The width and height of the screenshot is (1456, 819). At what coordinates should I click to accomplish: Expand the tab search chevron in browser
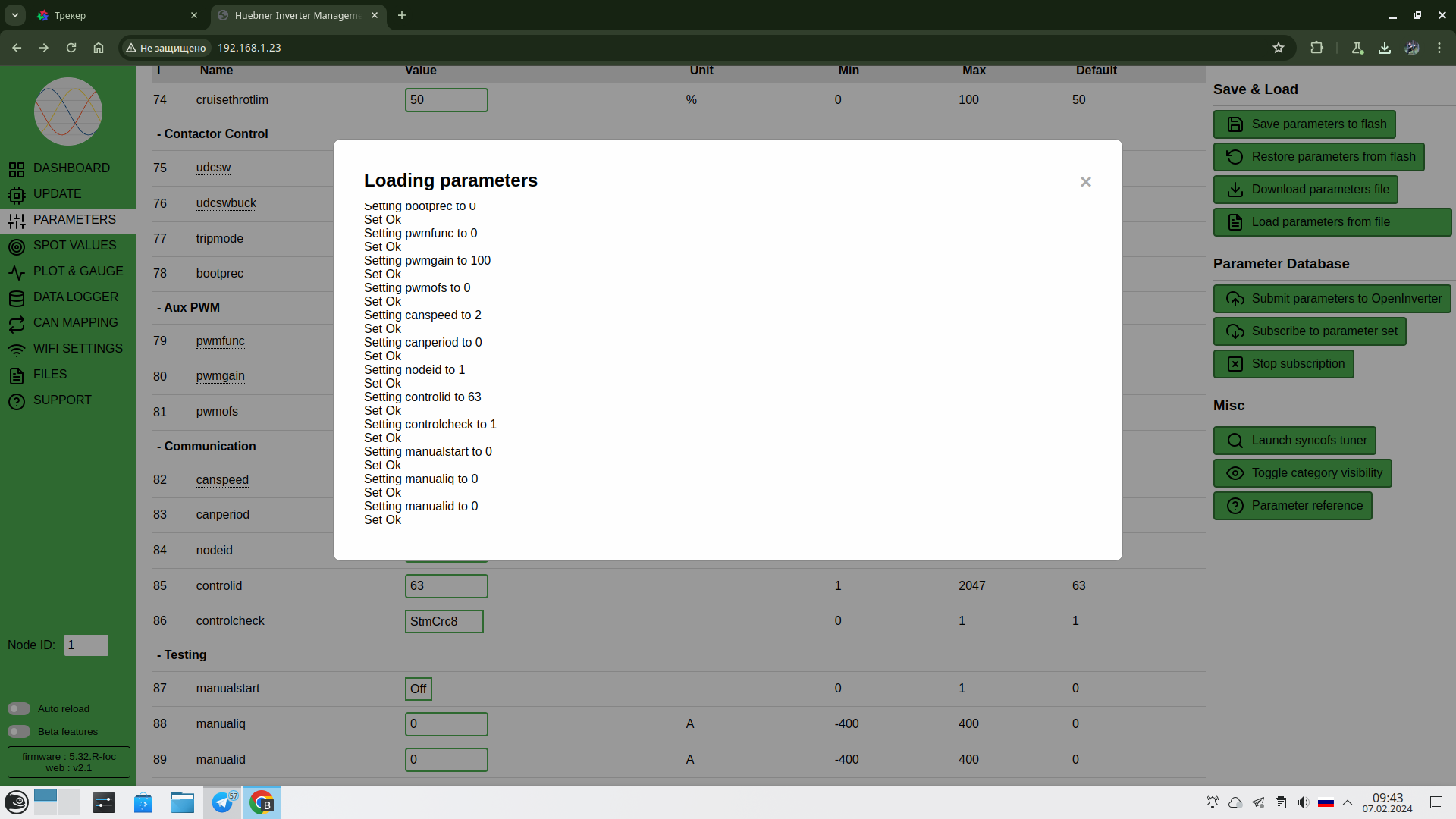(x=14, y=15)
